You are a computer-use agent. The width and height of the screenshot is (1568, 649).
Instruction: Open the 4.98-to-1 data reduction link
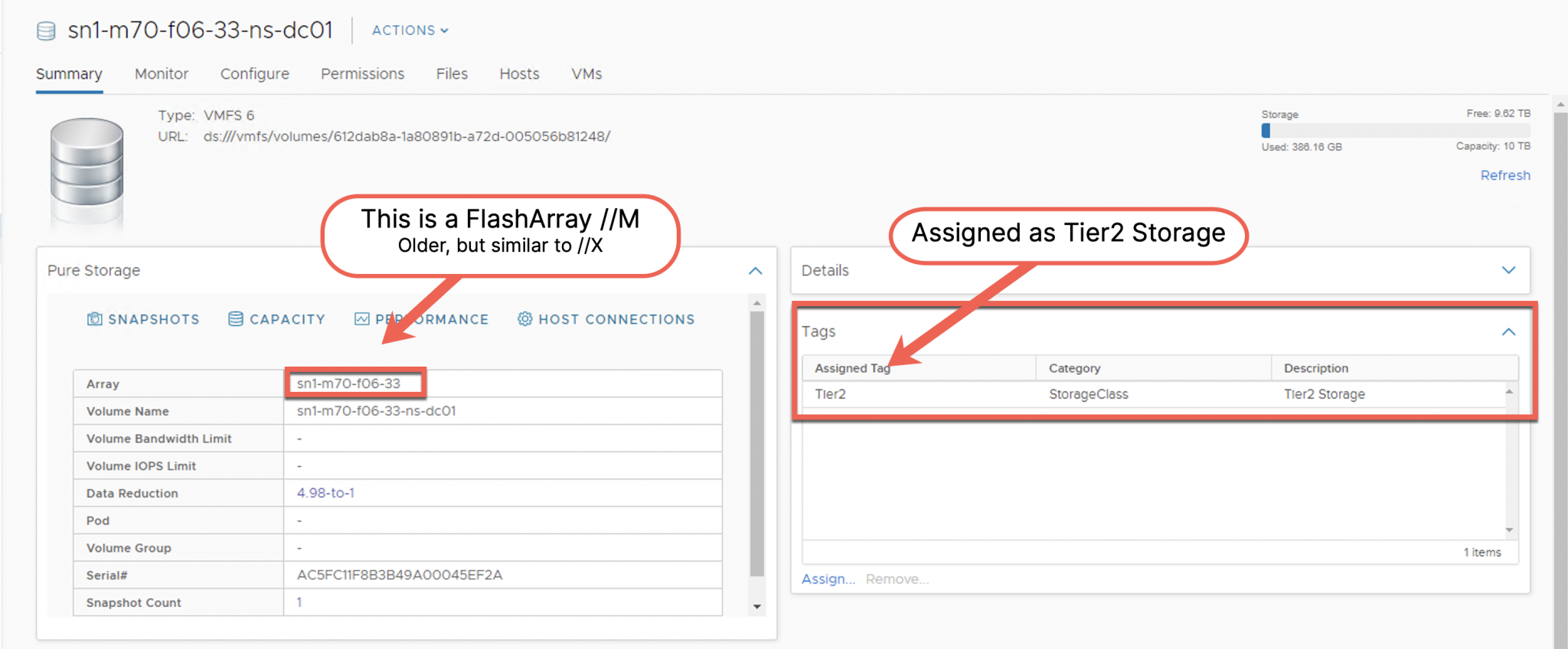tap(325, 493)
